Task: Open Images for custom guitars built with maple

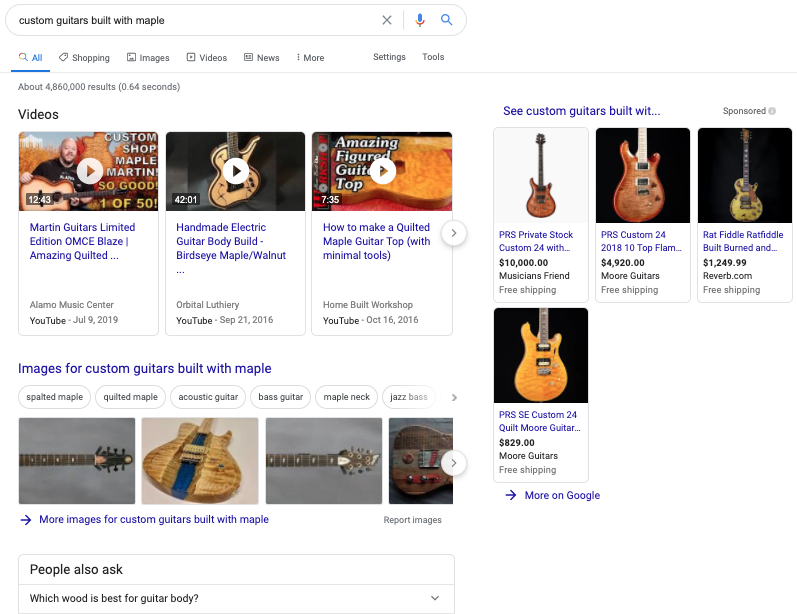Action: point(145,369)
